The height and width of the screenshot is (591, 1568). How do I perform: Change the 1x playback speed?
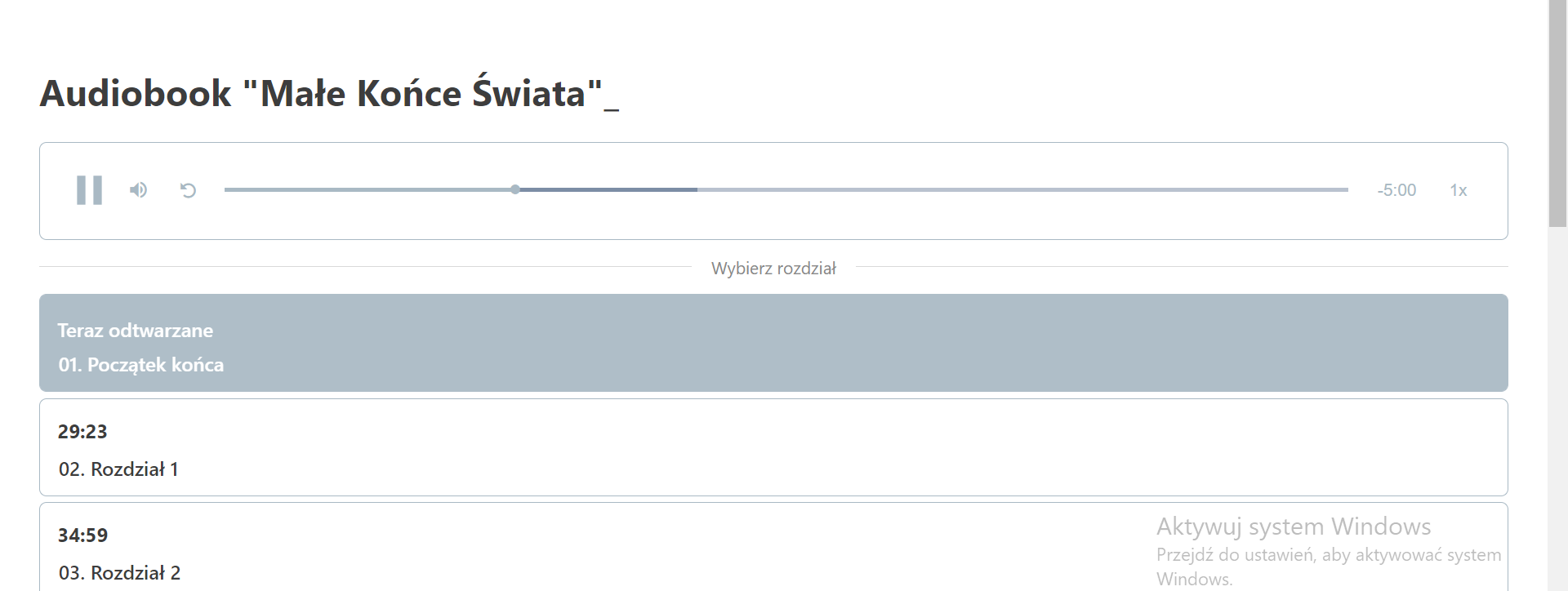(x=1459, y=190)
